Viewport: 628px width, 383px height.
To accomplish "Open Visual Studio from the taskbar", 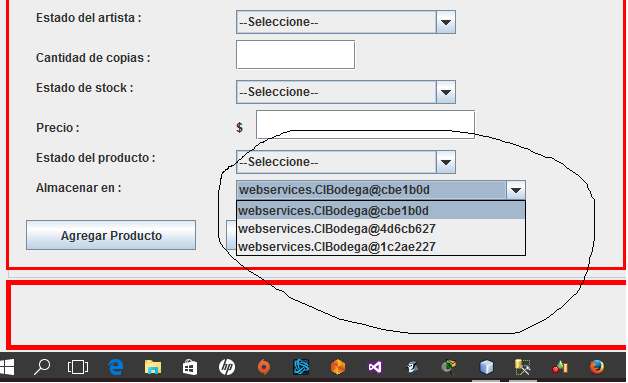I will pos(375,367).
